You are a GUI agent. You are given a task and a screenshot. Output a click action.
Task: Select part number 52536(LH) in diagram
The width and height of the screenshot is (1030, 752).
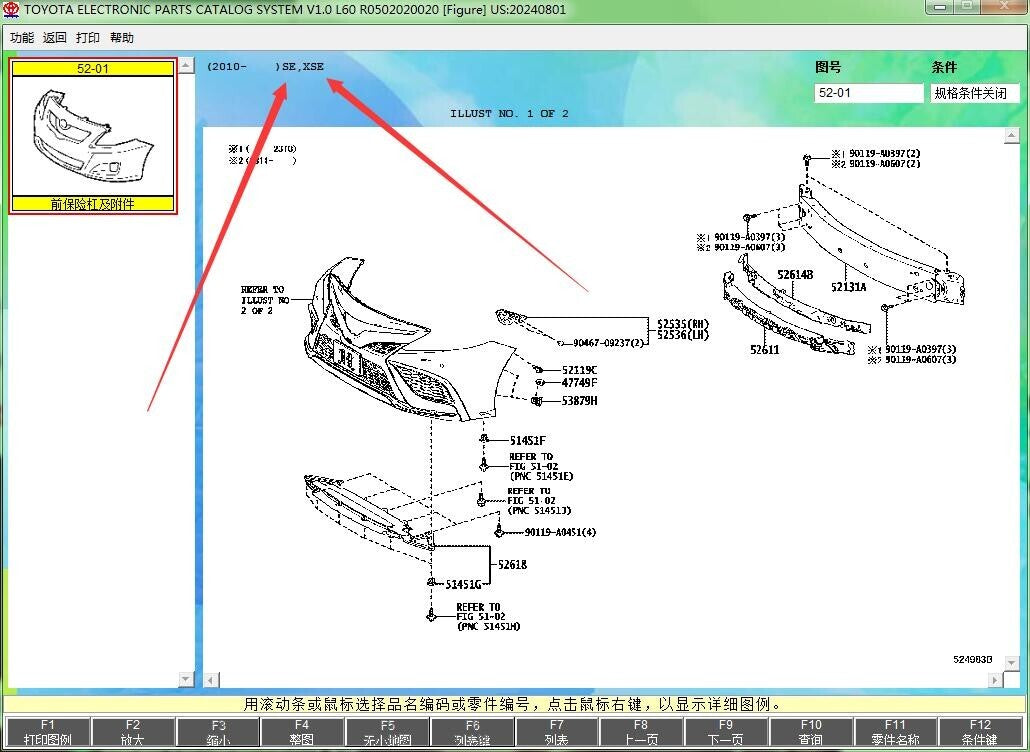[683, 334]
